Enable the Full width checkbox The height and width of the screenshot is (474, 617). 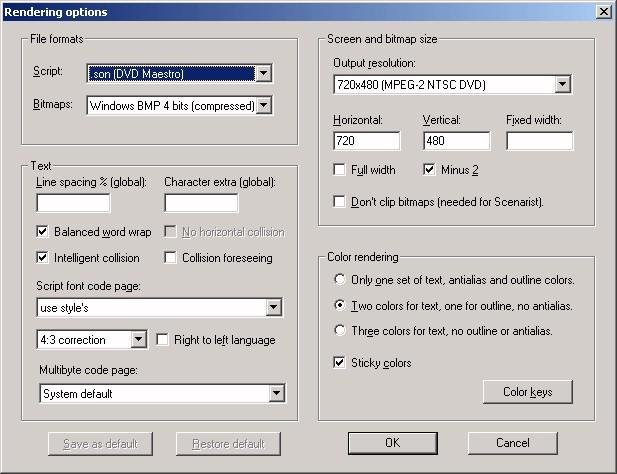coord(341,170)
